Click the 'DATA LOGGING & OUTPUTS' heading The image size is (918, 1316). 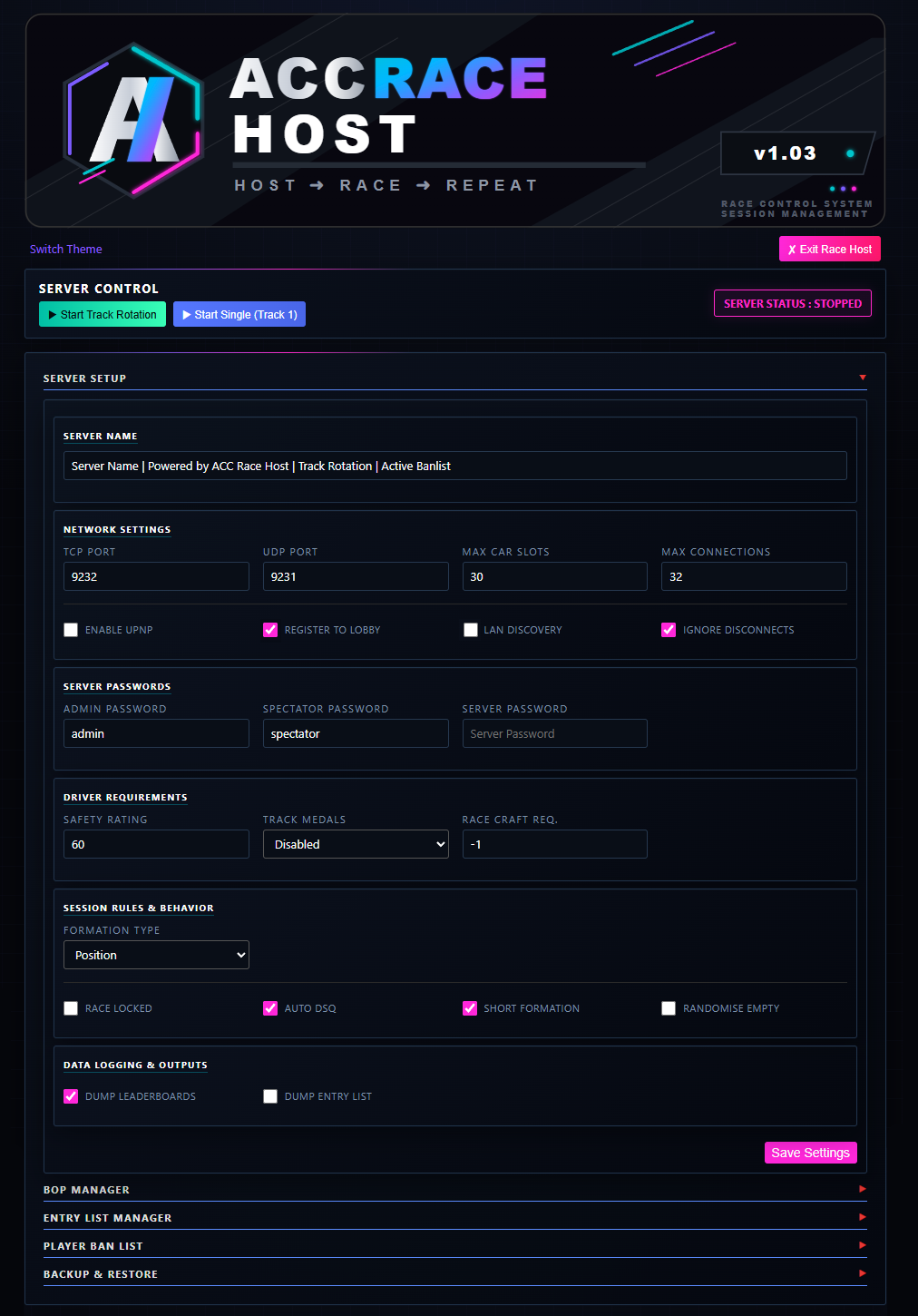135,1065
